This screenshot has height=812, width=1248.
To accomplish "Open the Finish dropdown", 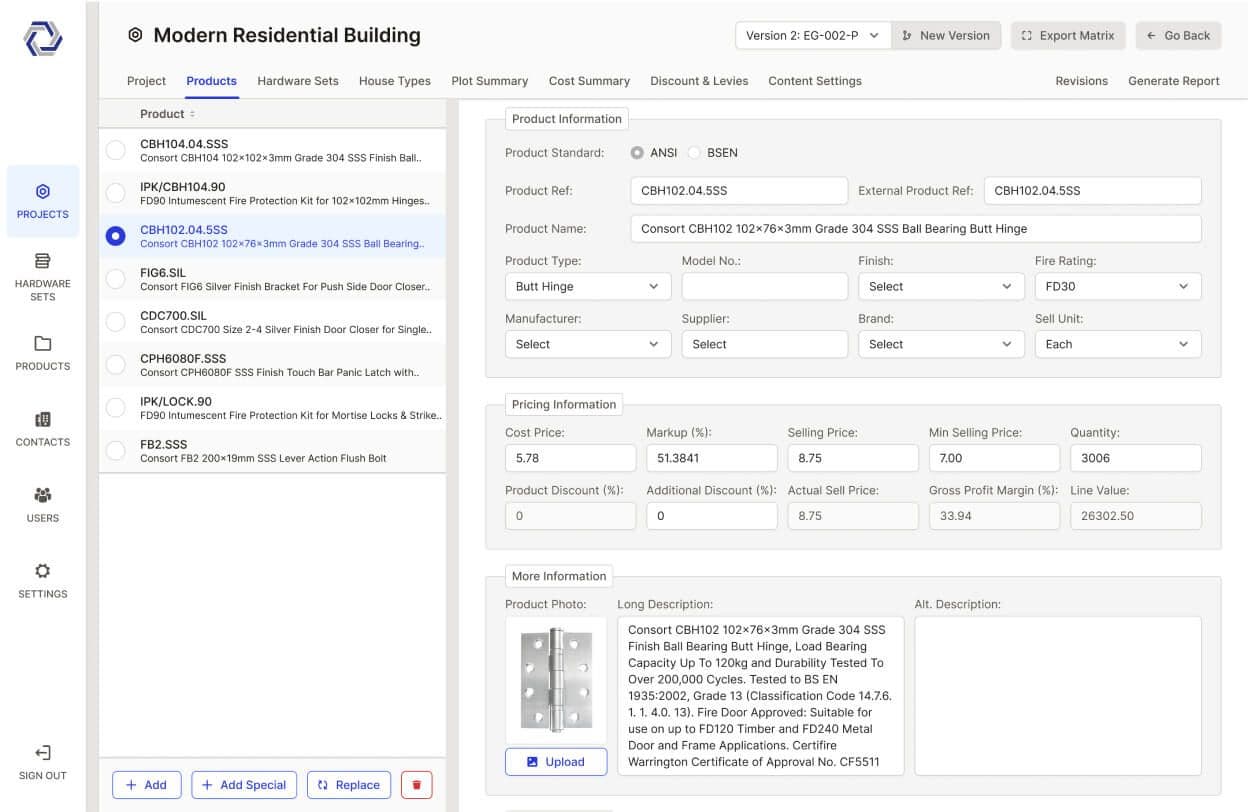I will coord(941,286).
